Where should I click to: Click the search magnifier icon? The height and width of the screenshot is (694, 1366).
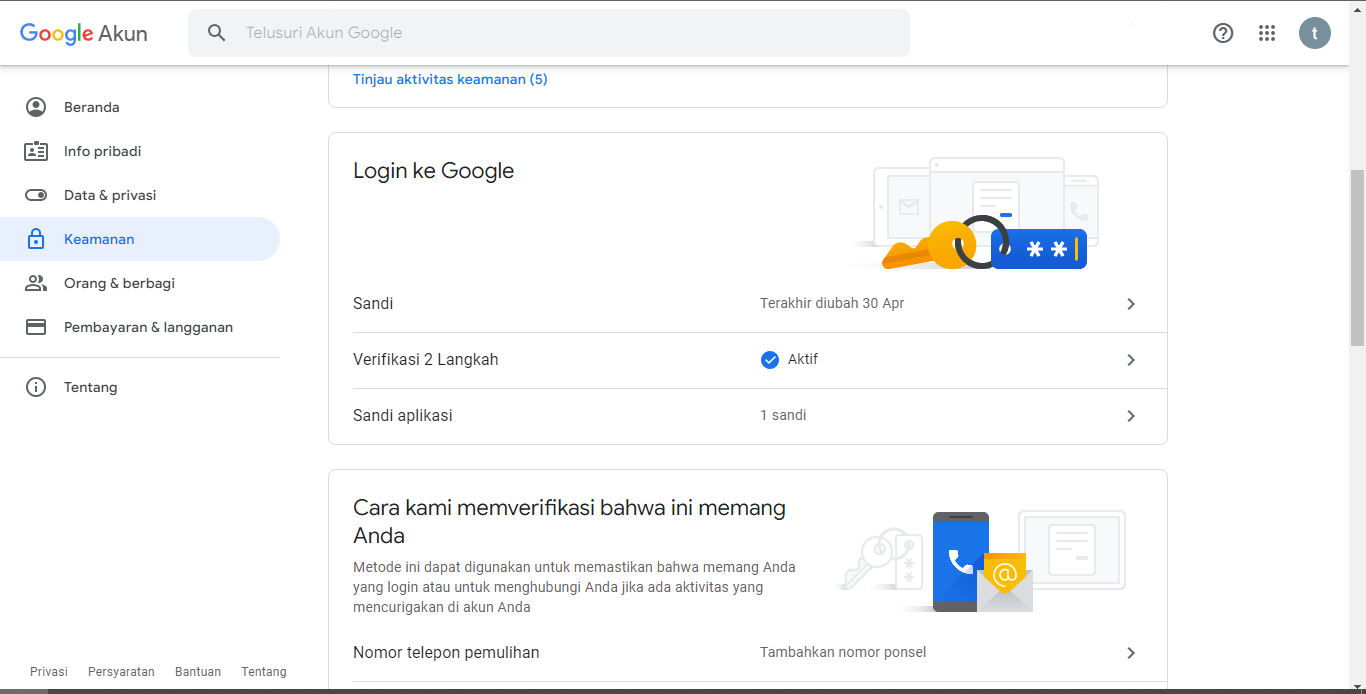[217, 33]
